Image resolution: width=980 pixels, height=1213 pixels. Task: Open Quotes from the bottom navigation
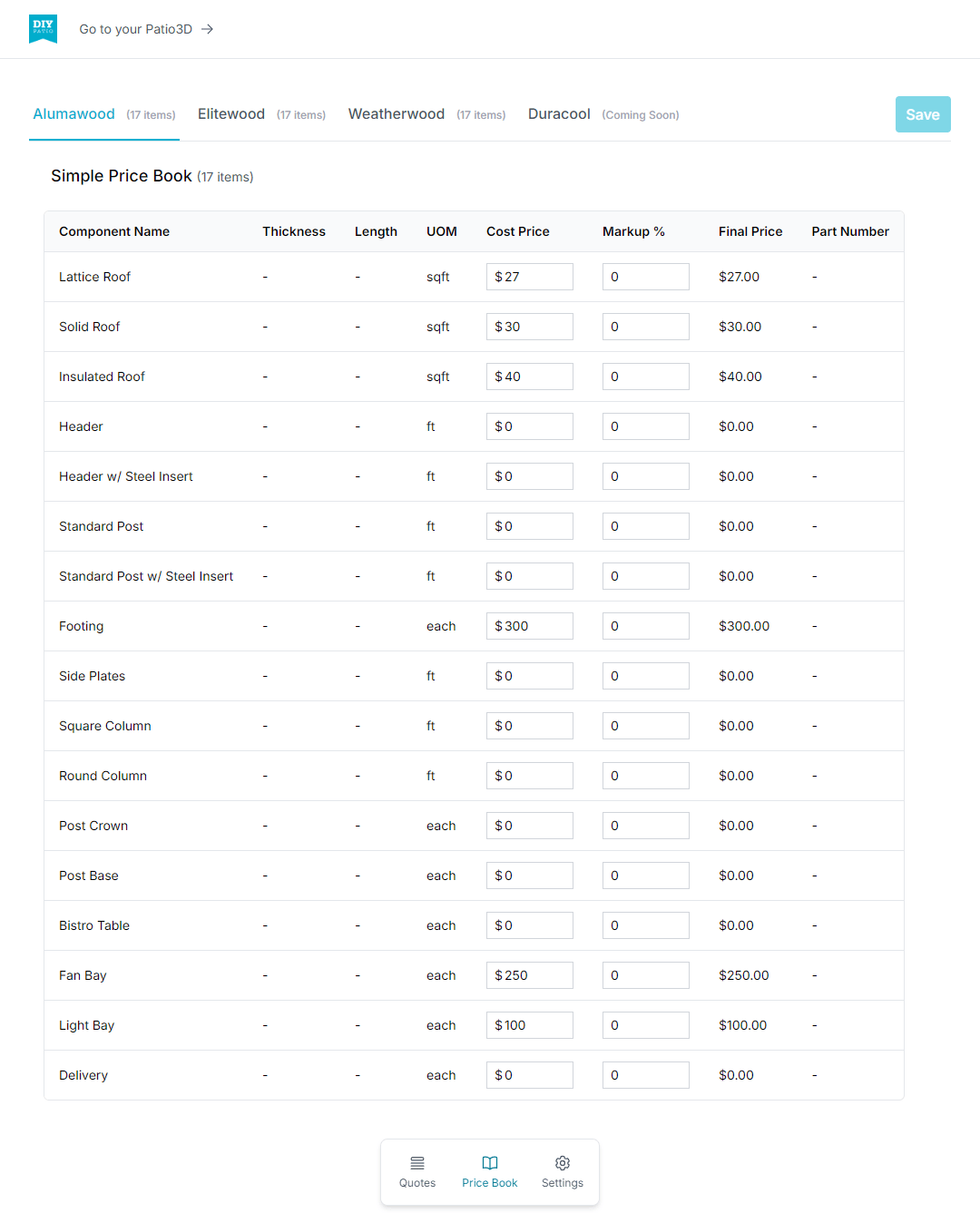417,1171
